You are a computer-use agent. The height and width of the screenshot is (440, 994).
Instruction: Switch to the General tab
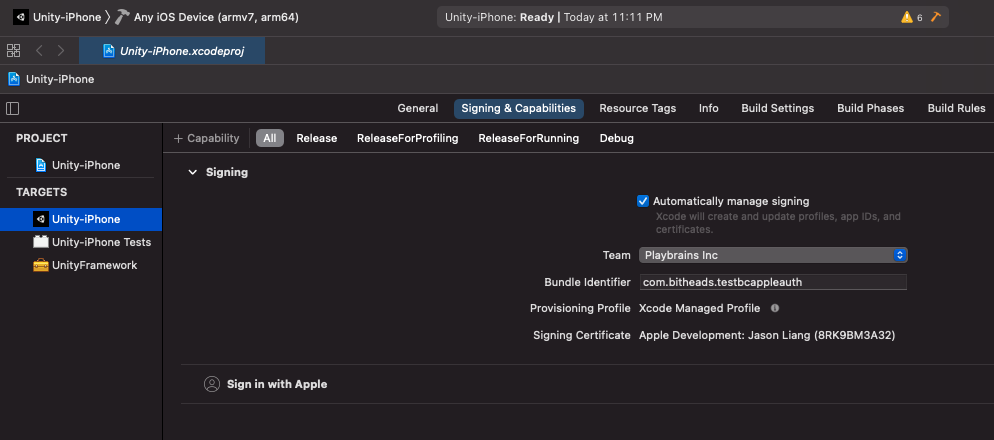point(418,108)
